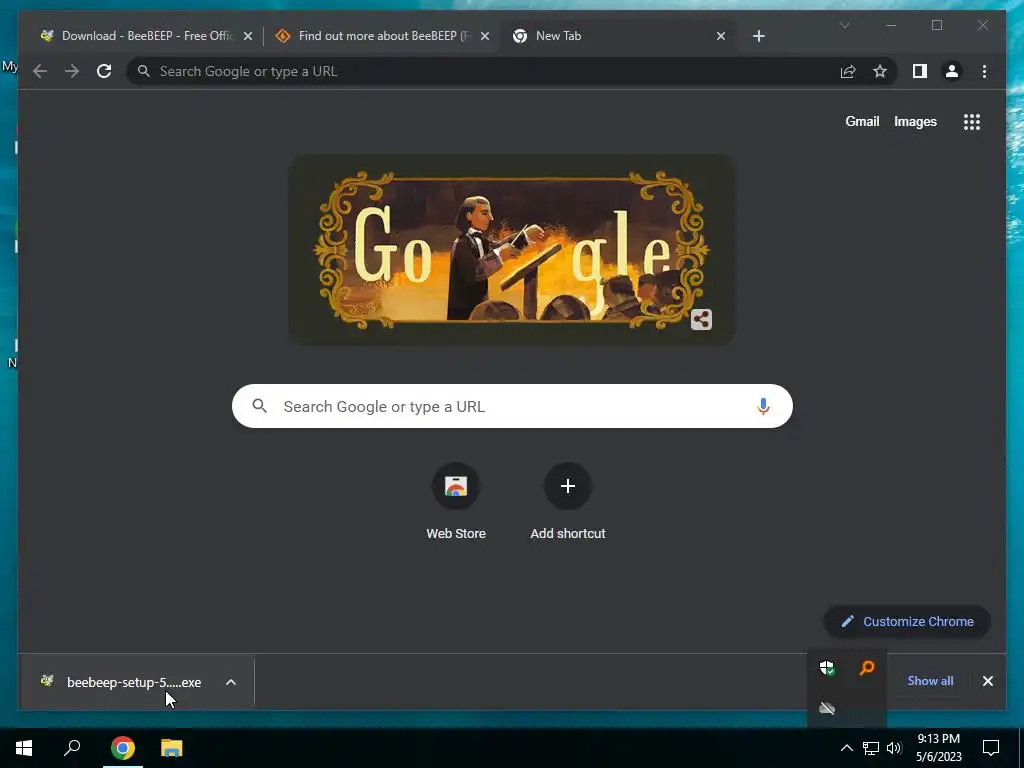Expand the beebeep-setup download options

231,682
